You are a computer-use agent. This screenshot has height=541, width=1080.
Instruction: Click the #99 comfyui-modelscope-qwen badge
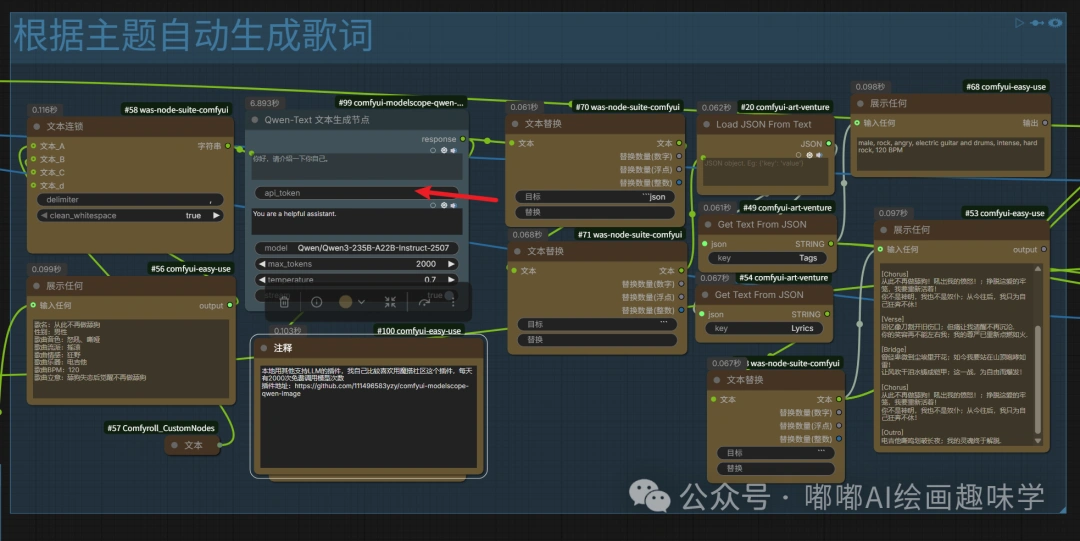point(401,103)
